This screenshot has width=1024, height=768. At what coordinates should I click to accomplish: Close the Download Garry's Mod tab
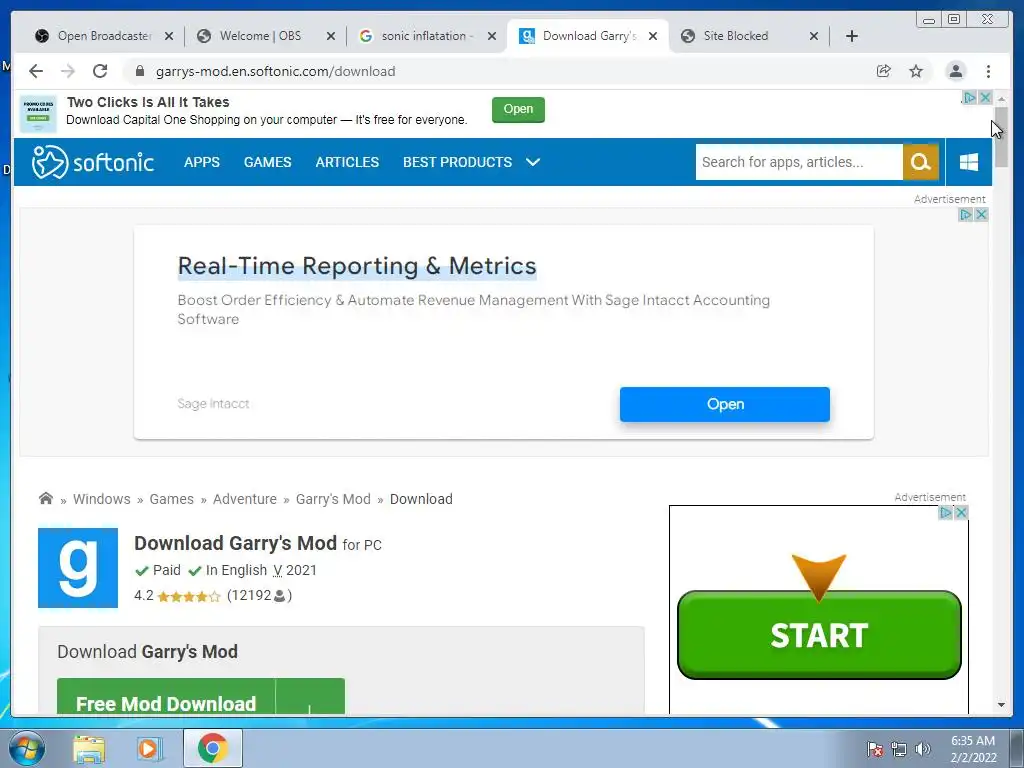click(x=652, y=37)
